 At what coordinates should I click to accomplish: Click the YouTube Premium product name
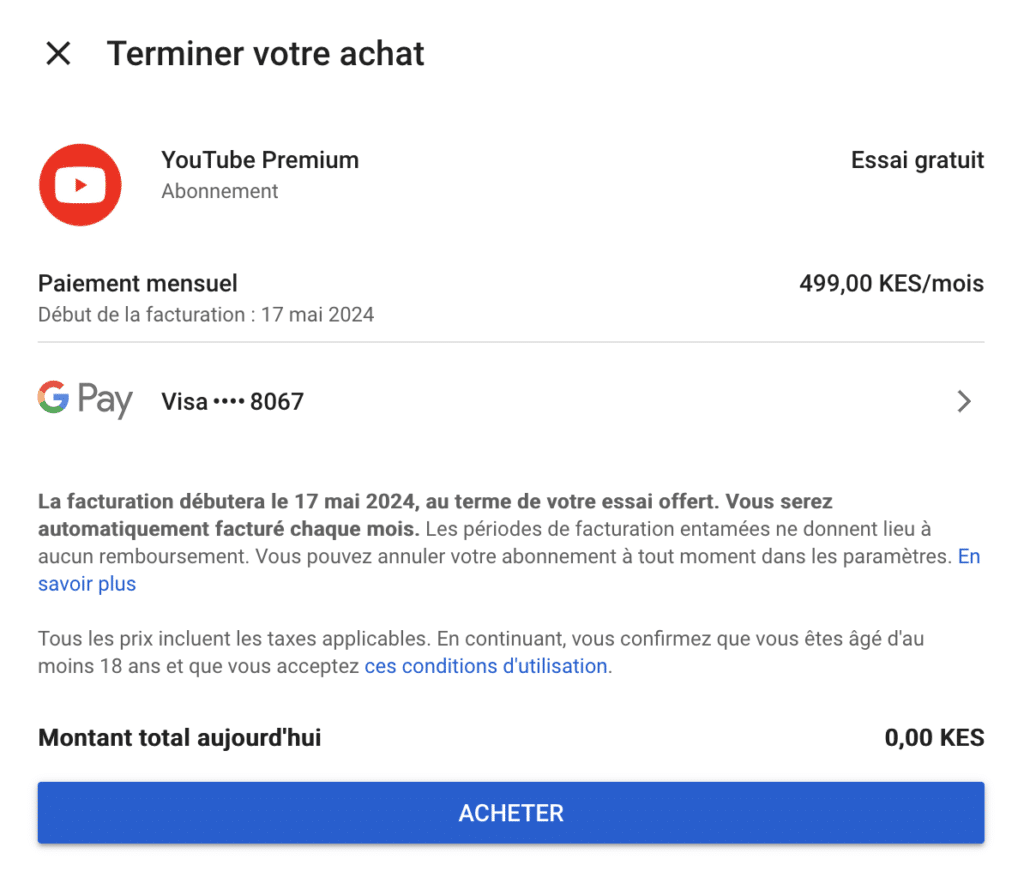coord(260,160)
